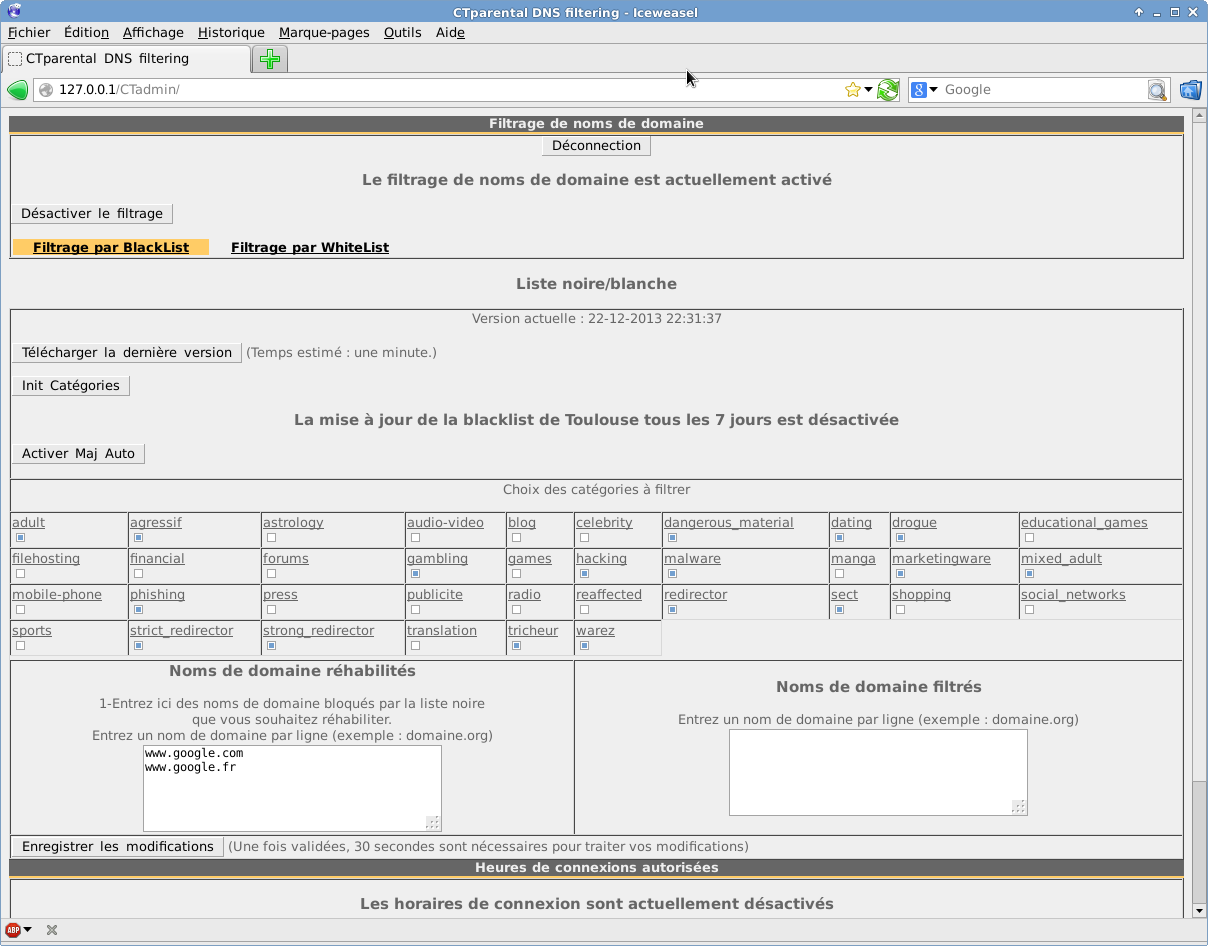
Task: Toggle the adult category checkbox
Action: pyautogui.click(x=20, y=538)
